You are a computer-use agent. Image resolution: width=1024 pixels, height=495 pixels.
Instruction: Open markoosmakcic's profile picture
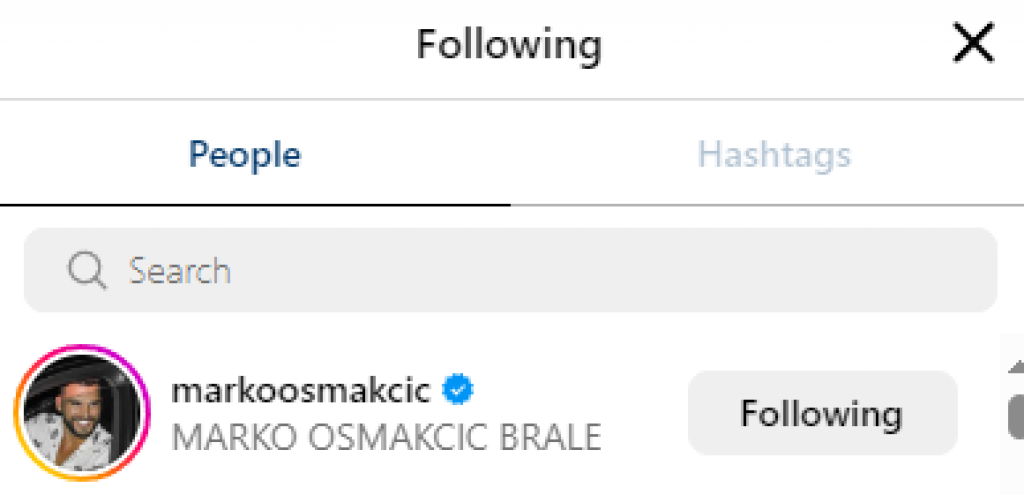(82, 412)
